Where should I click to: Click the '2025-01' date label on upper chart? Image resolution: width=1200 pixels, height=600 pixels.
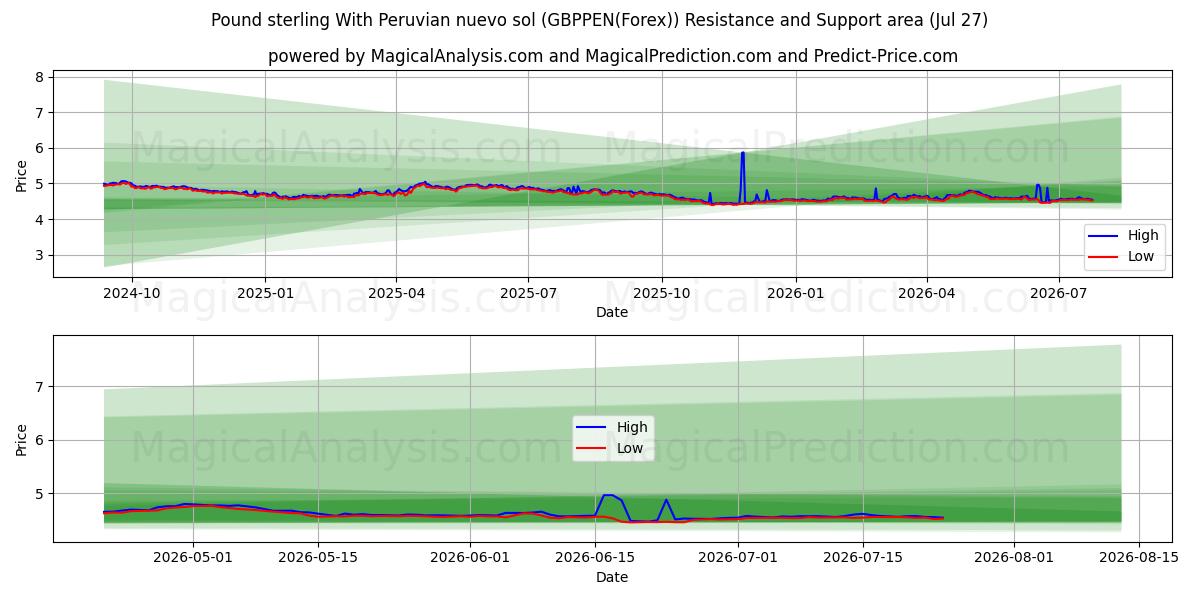pos(265,294)
